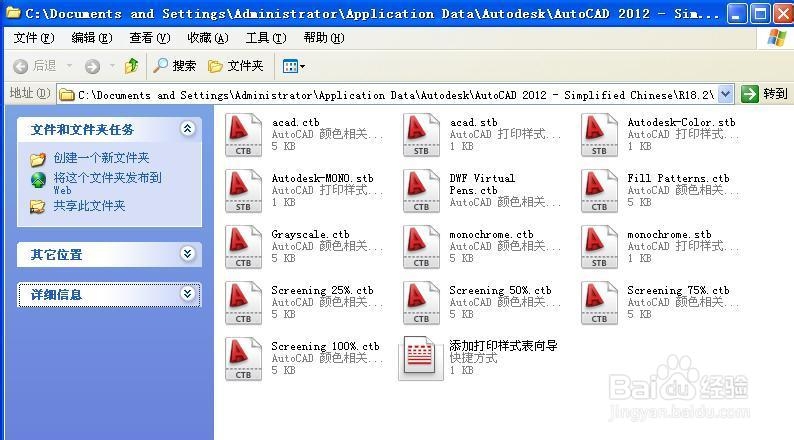Open the 编辑(E) menu

pyautogui.click(x=92, y=38)
